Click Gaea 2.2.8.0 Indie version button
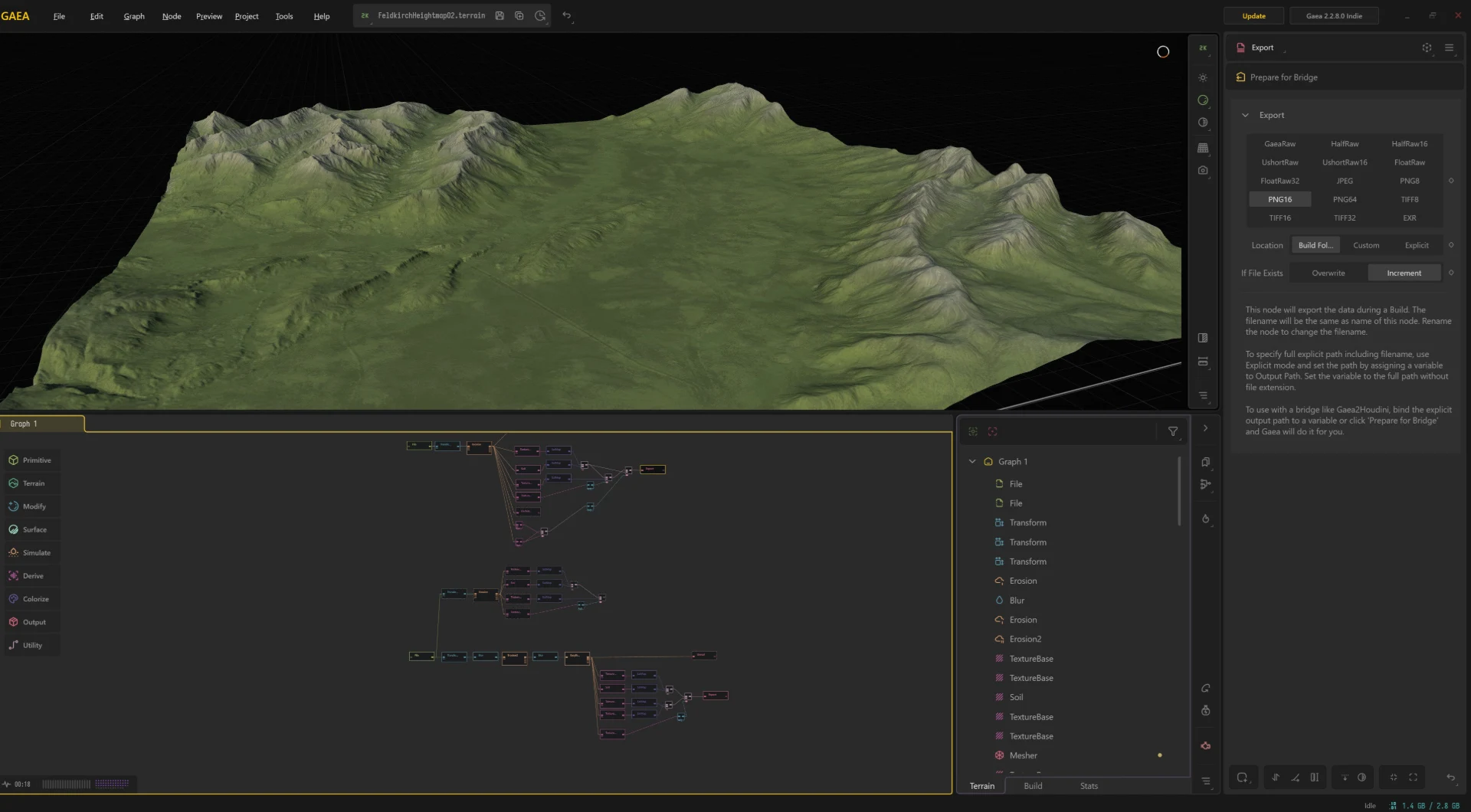 pyautogui.click(x=1334, y=16)
